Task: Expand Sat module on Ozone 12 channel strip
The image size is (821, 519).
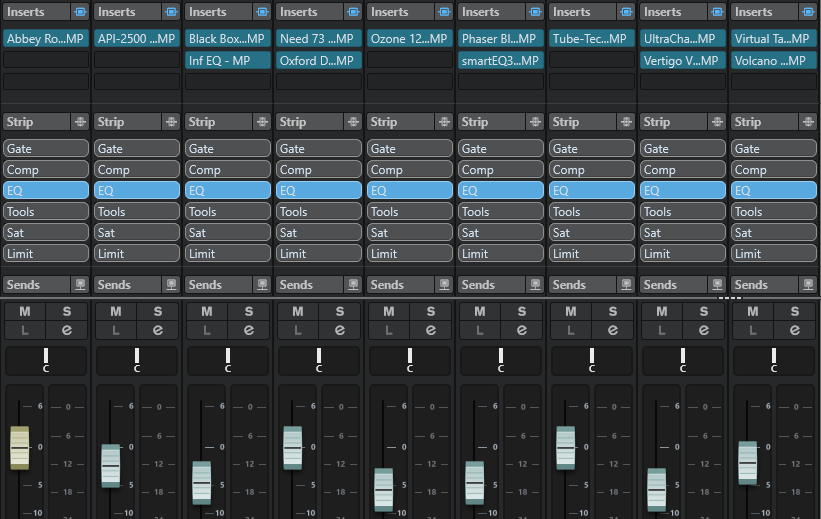Action: pyautogui.click(x=410, y=232)
